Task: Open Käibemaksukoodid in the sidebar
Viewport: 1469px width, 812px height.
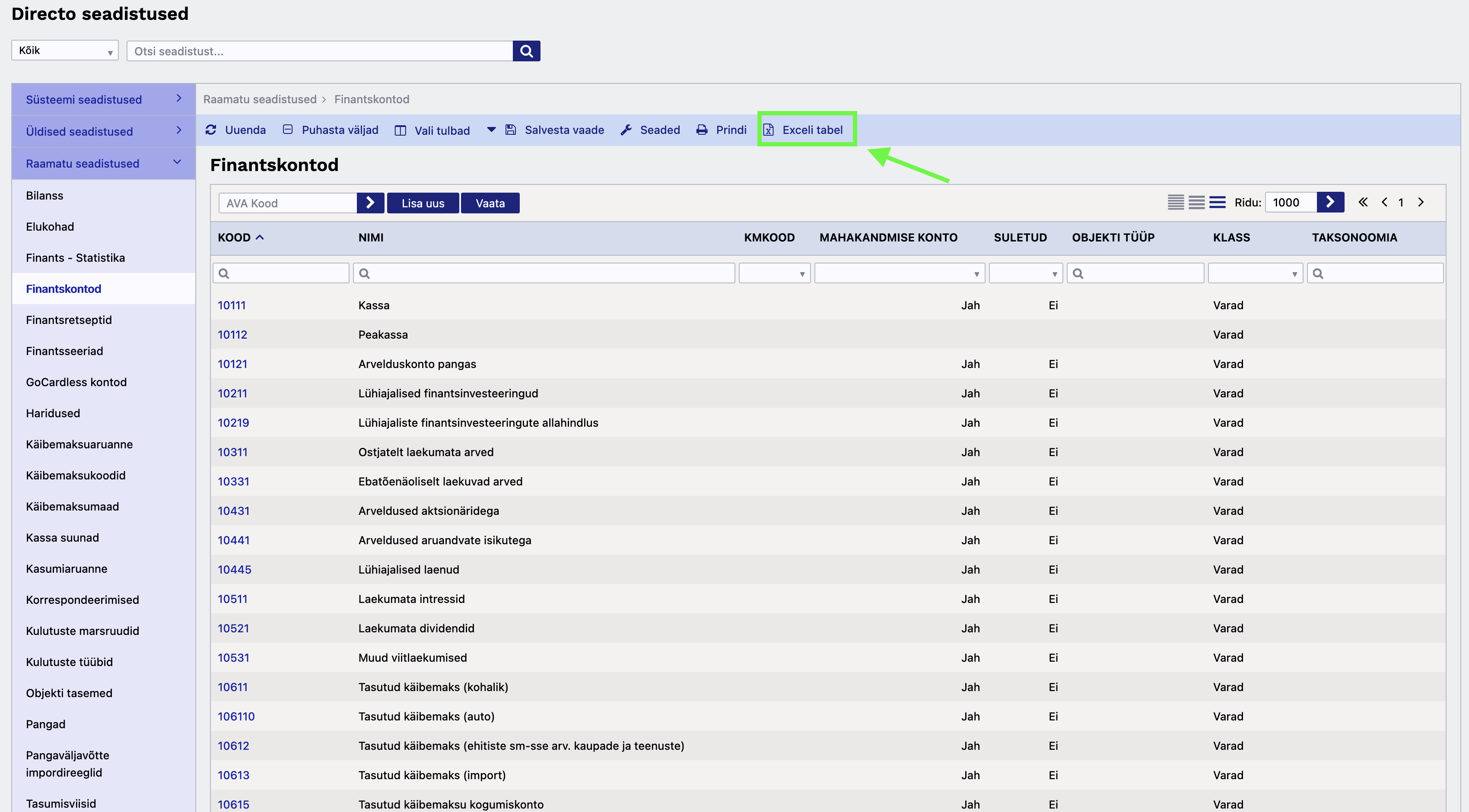Action: [x=76, y=475]
